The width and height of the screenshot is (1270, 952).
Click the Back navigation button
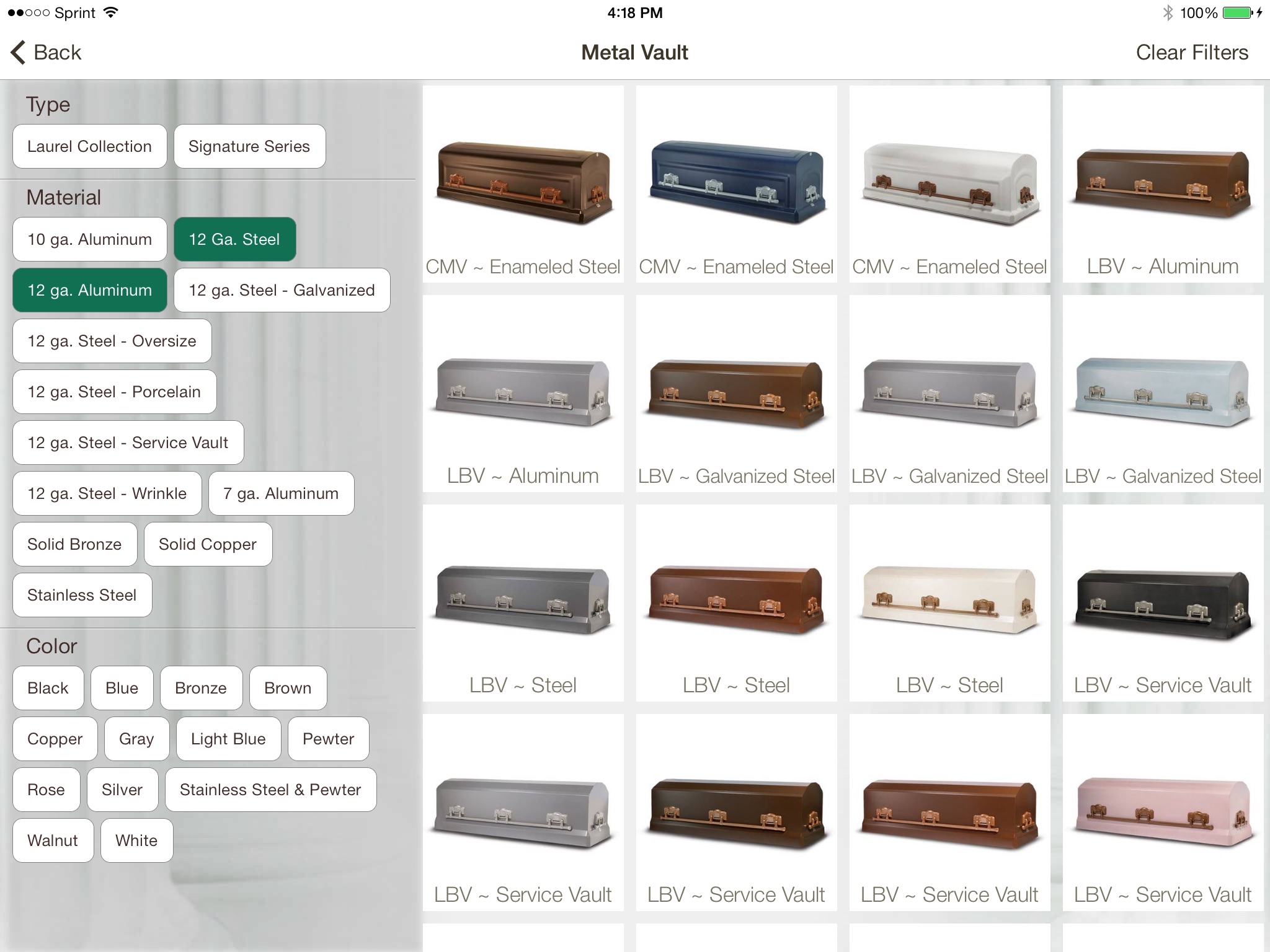coord(46,51)
